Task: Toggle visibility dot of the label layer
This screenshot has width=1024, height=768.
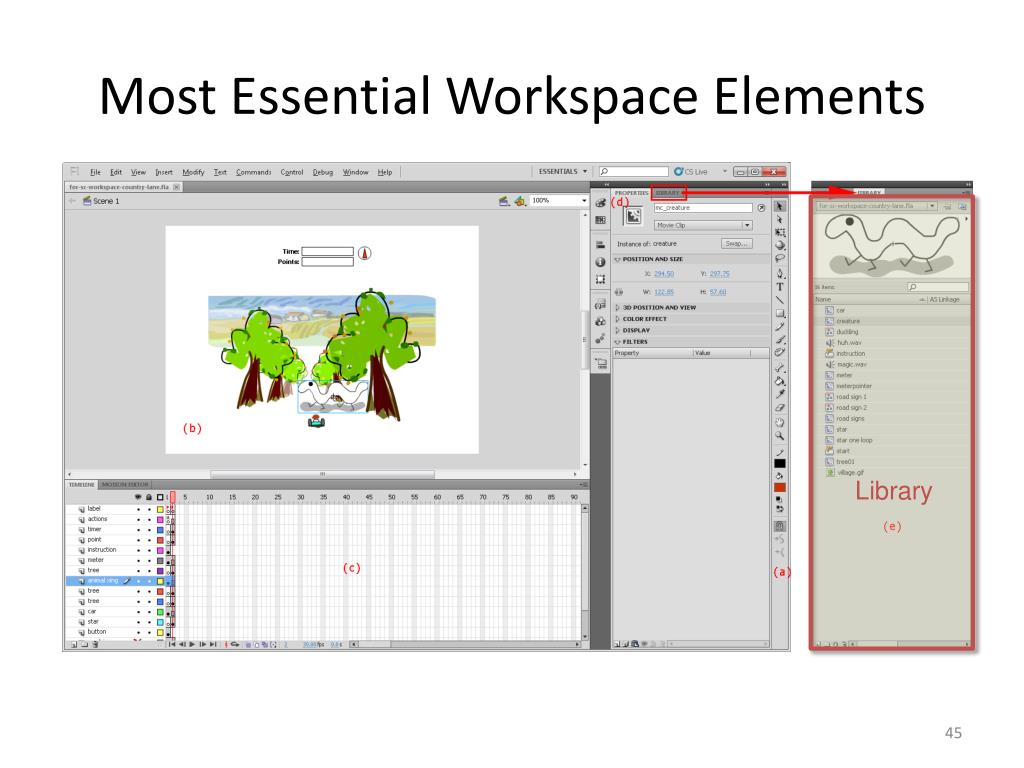Action: point(138,509)
